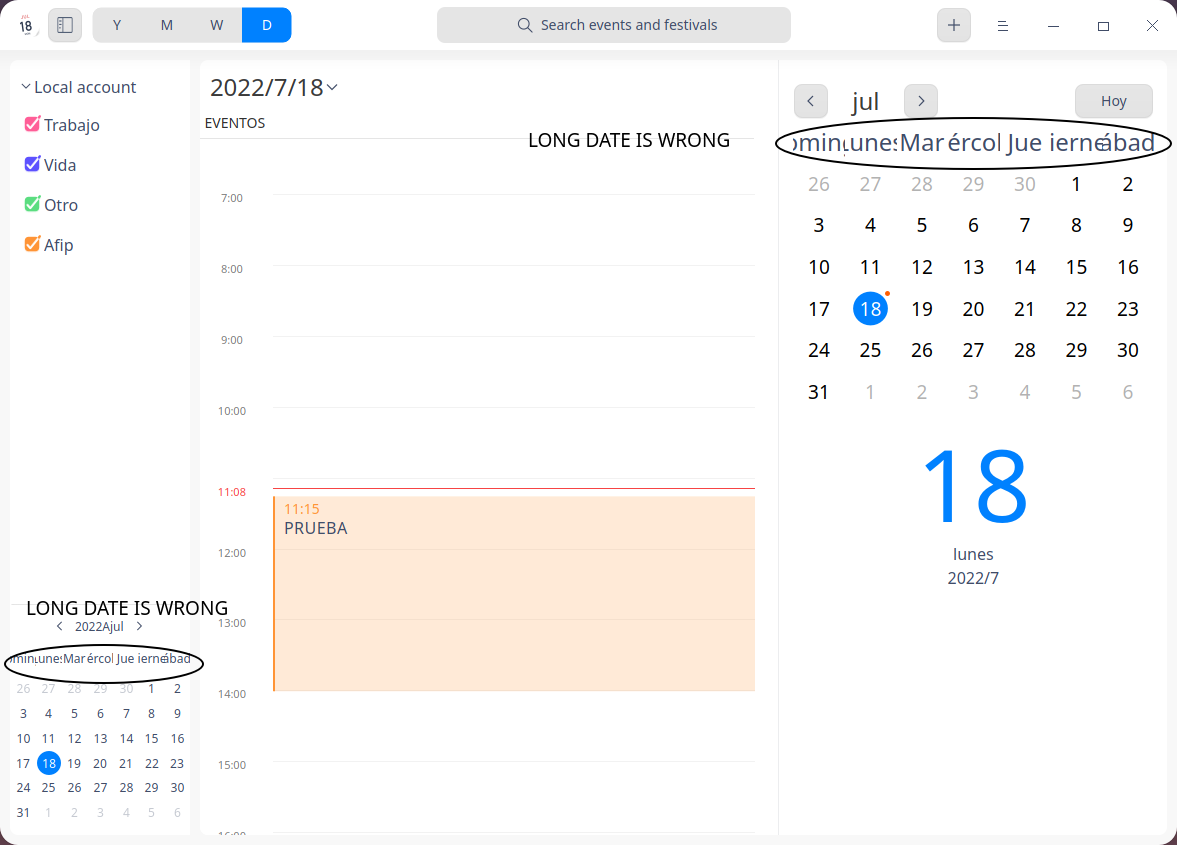1177x845 pixels.
Task: Click greyed day 6 of next month, right calendar
Action: point(1127,392)
